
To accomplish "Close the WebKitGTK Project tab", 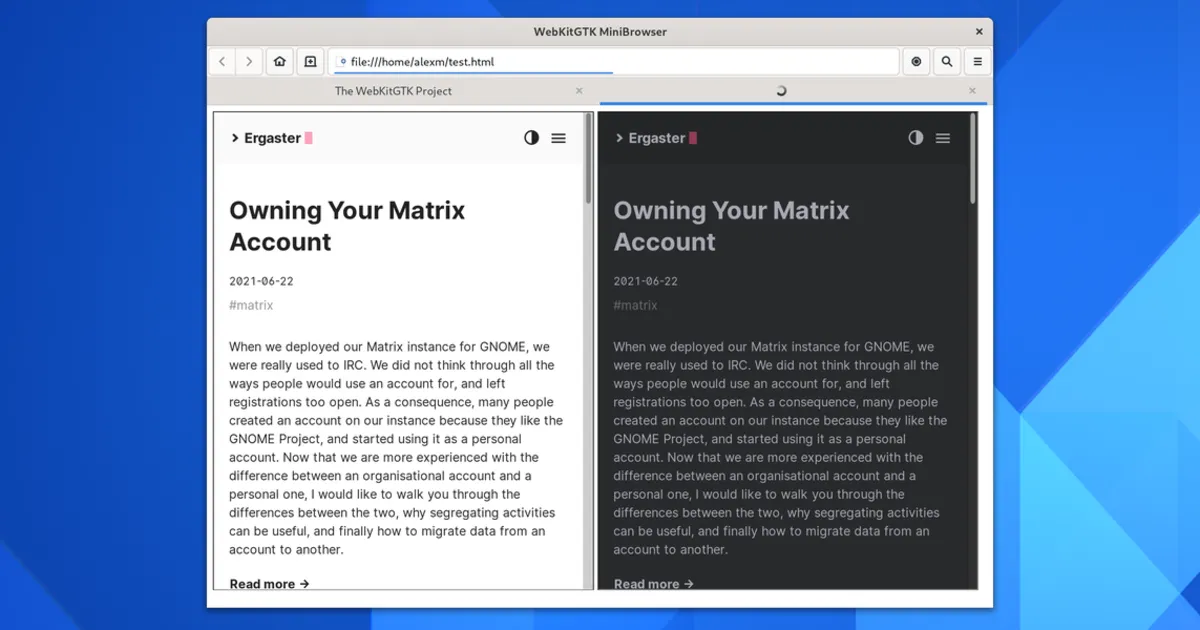I will 579,91.
